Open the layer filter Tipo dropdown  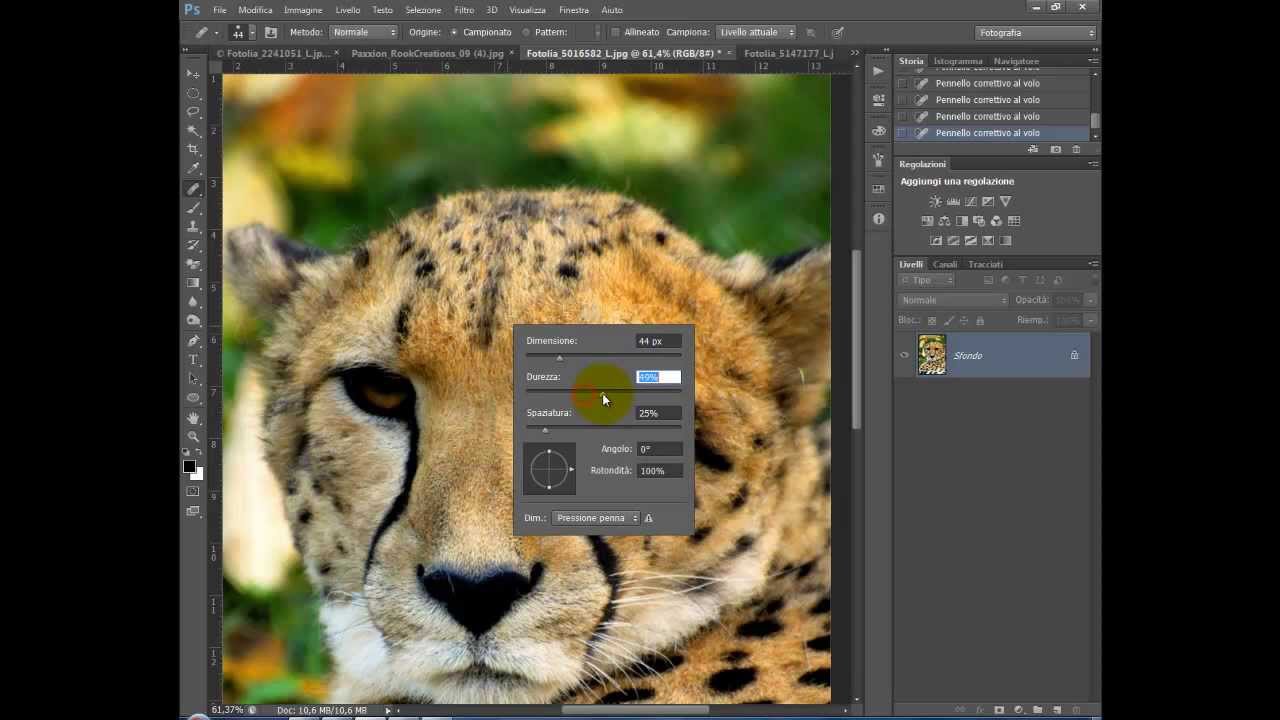pyautogui.click(x=927, y=280)
